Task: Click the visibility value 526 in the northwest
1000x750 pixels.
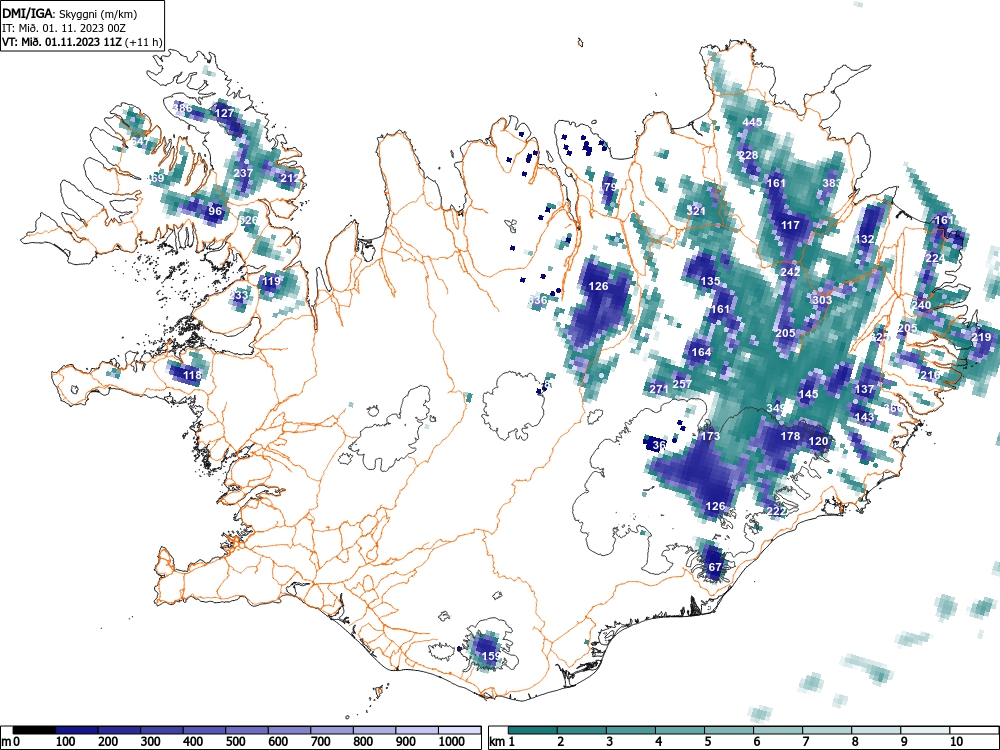Action: click(248, 220)
